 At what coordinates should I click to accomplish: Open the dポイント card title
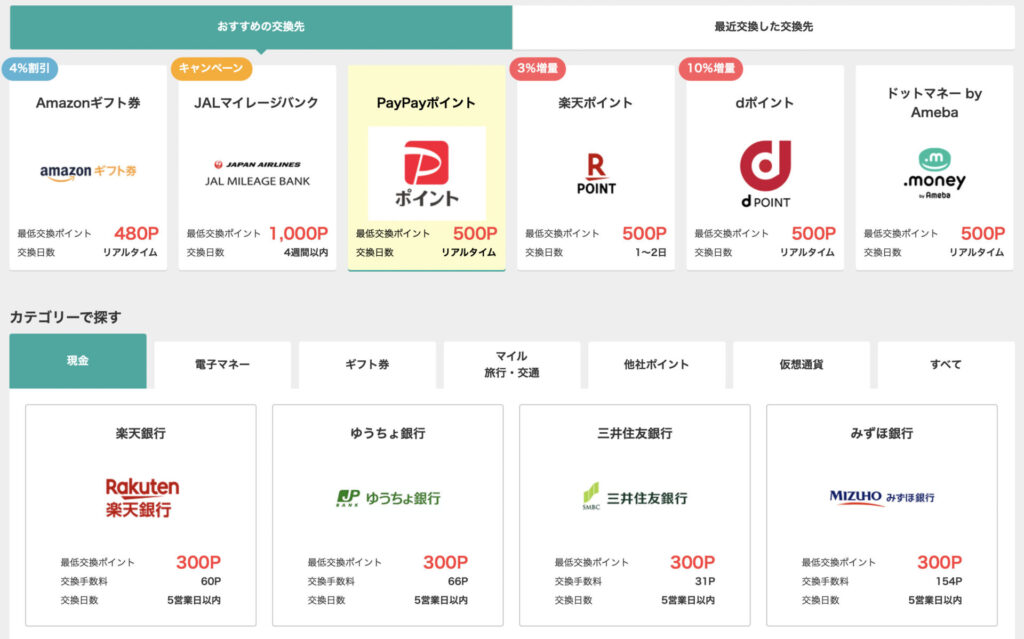click(765, 103)
